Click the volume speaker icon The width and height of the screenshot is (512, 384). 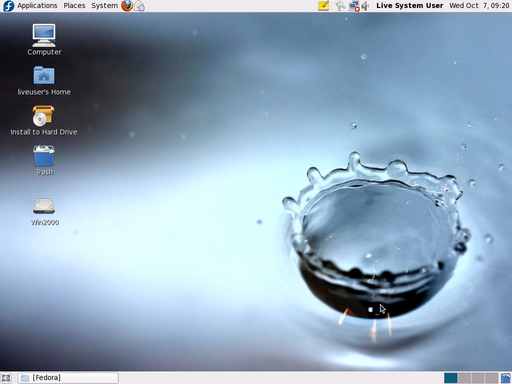[x=365, y=6]
